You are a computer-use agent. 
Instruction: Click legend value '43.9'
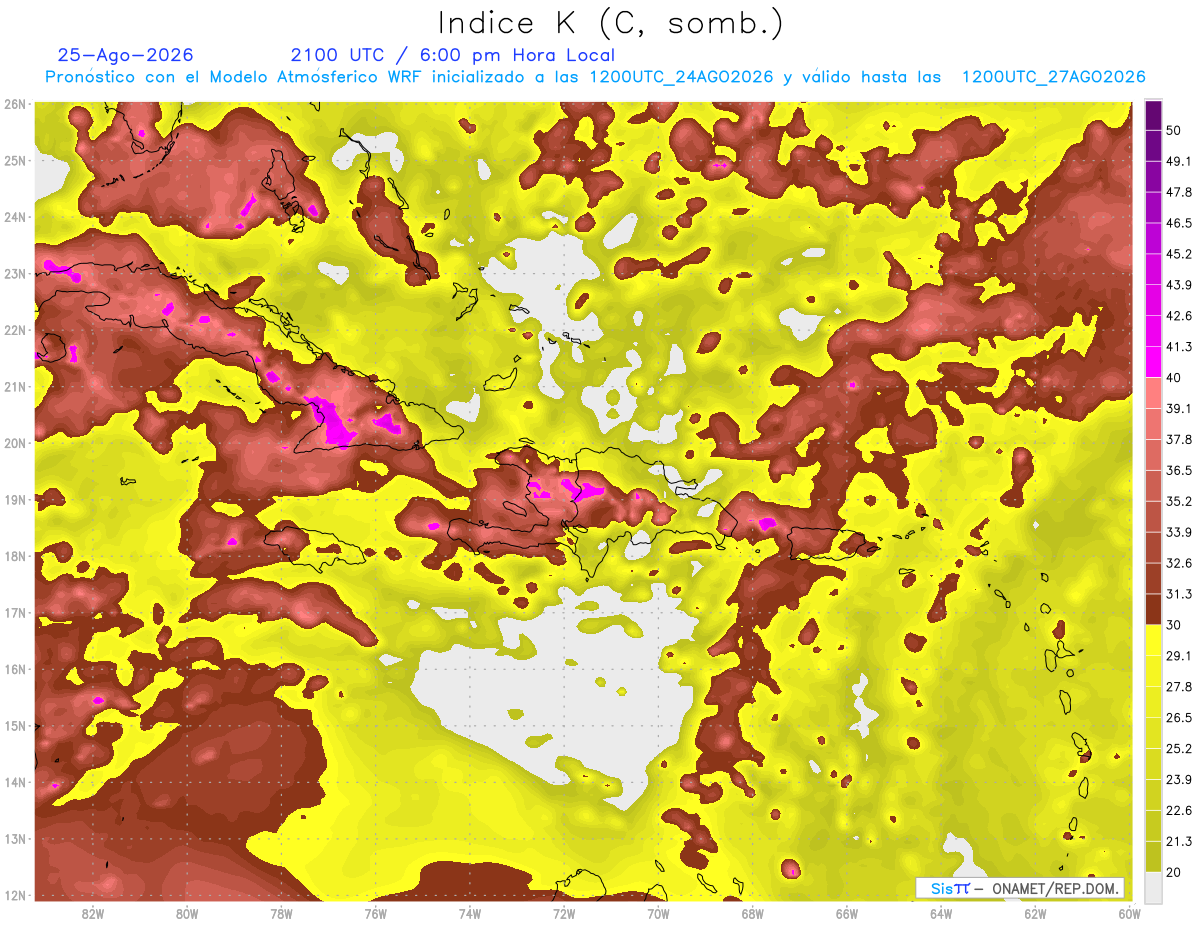[1178, 284]
